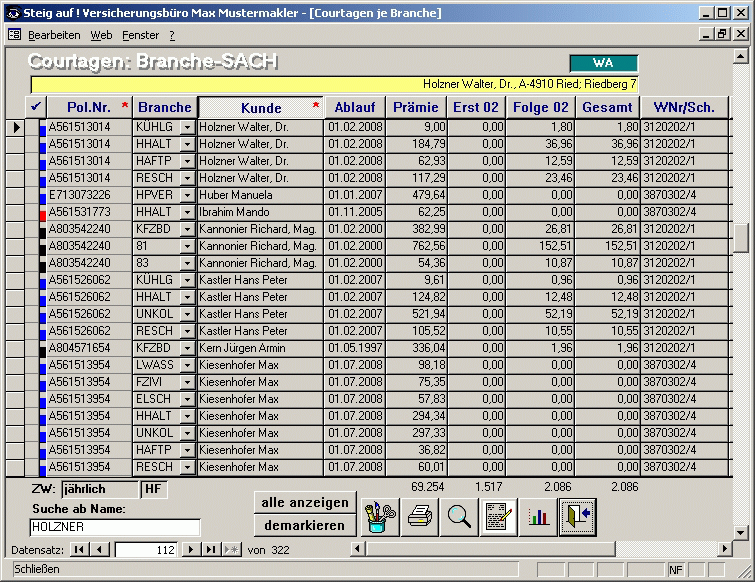Click the exit door close icon
Screen dimensions: 755x582
tap(578, 517)
